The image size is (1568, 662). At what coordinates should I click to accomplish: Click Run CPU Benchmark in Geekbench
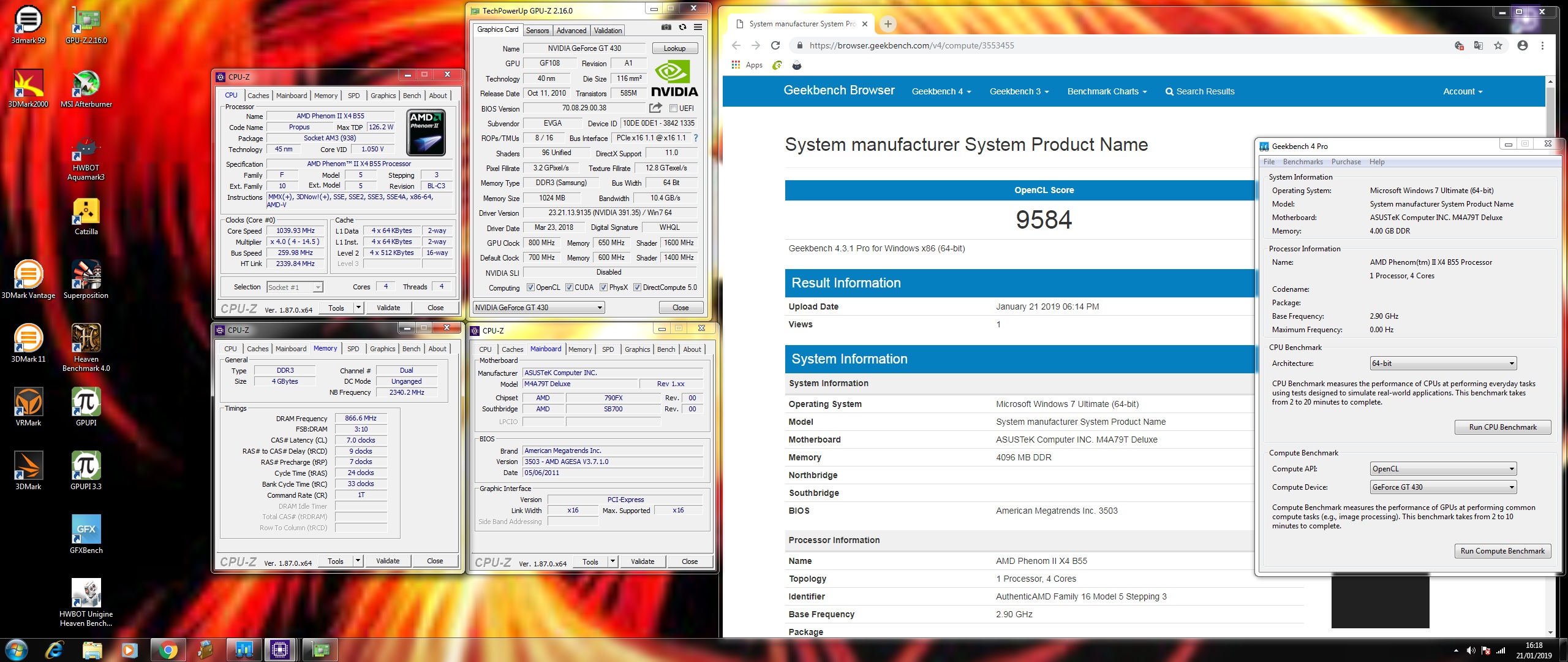point(1502,427)
